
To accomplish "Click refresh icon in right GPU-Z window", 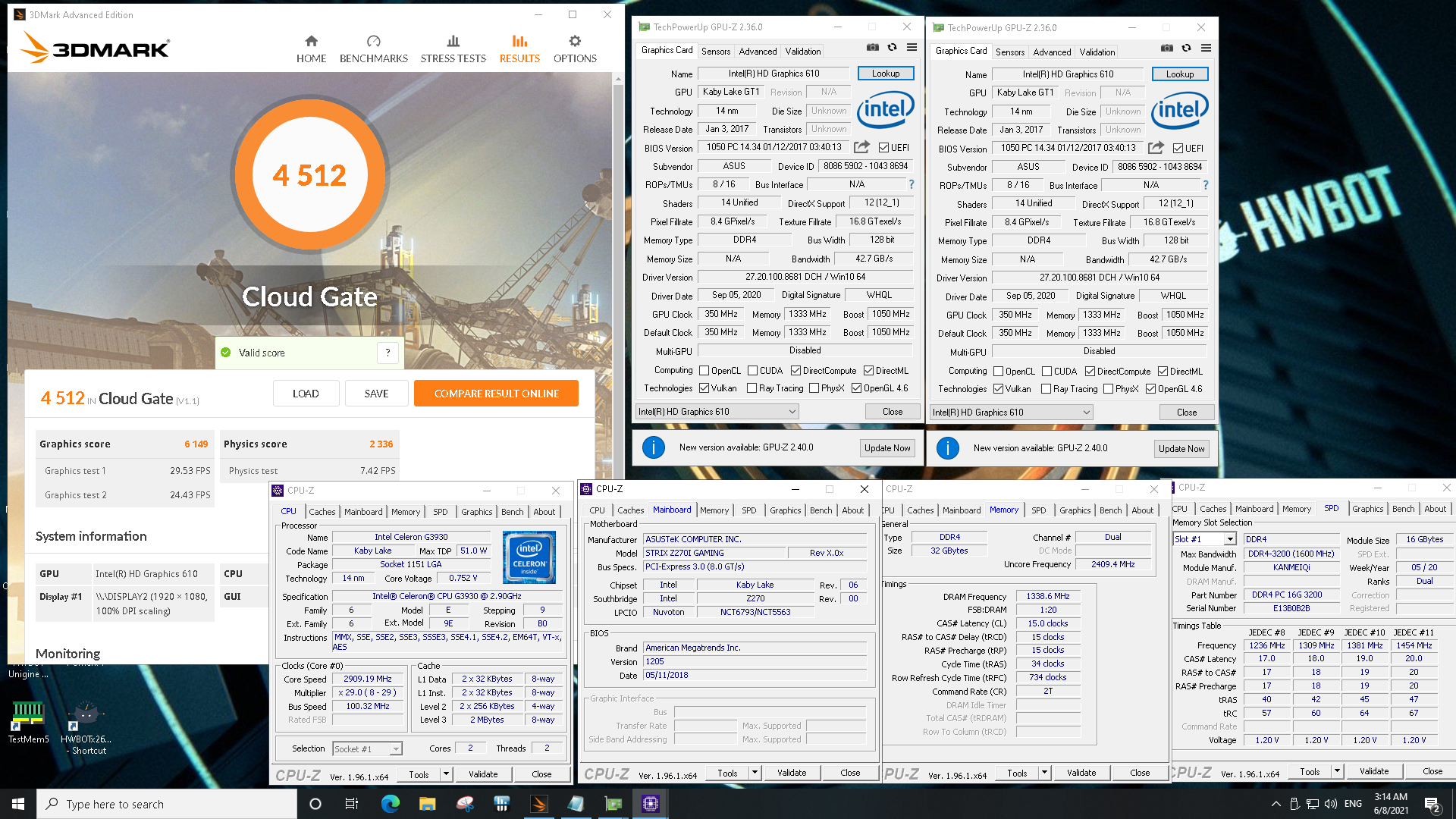I will 1186,48.
